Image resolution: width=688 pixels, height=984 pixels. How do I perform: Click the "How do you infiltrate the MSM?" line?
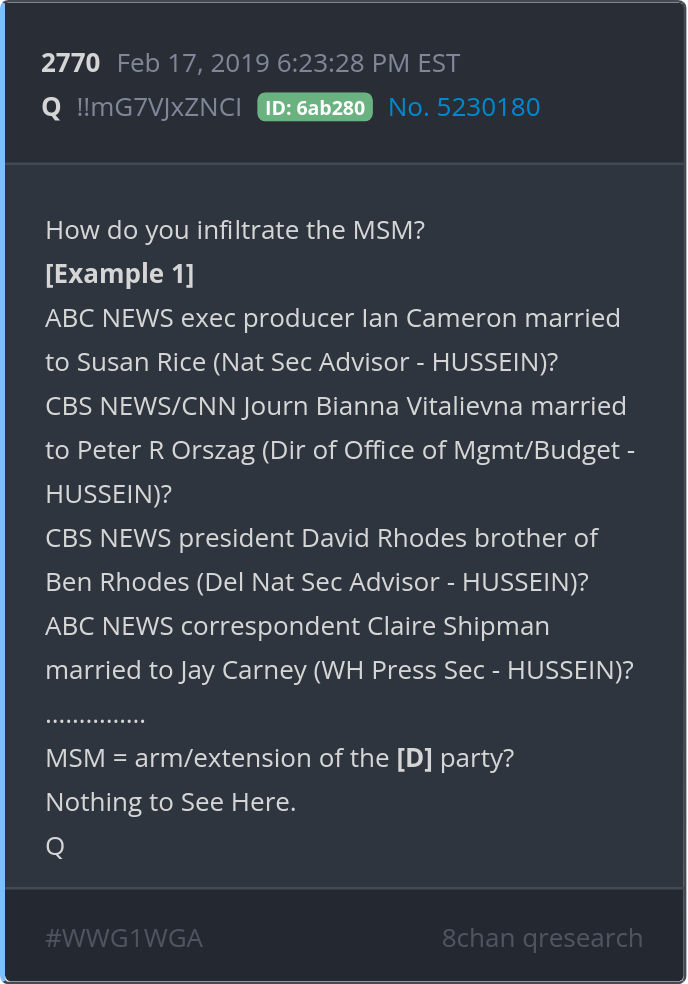pos(236,230)
